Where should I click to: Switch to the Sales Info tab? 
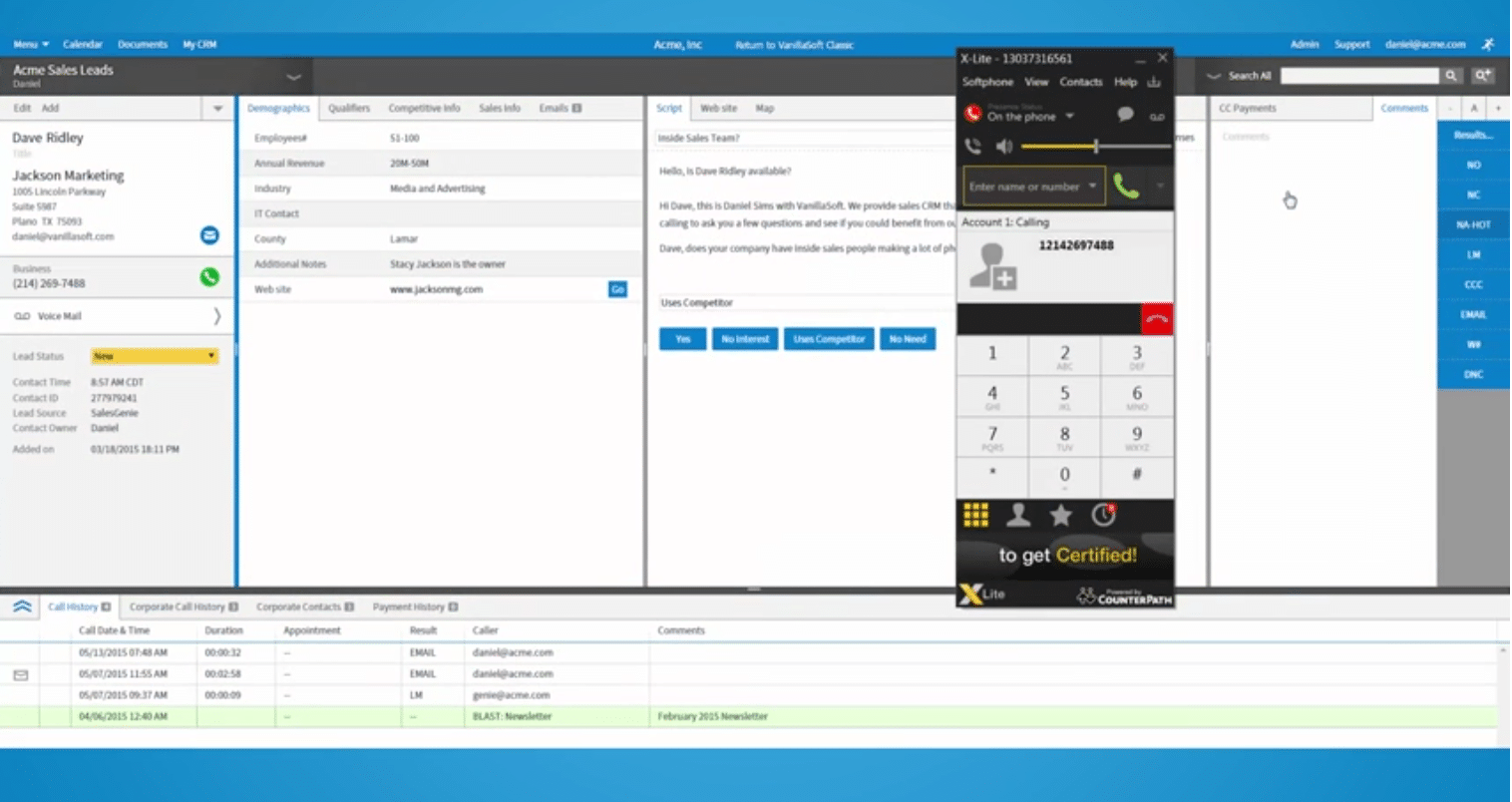click(x=500, y=108)
